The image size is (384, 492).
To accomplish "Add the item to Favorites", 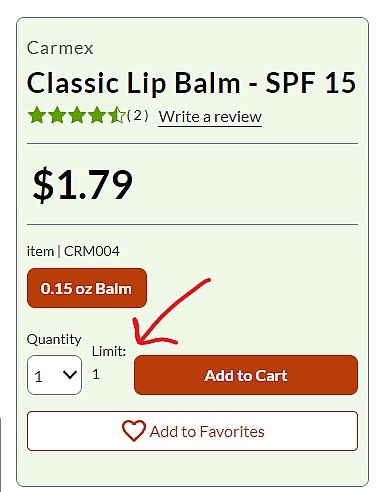I will click(x=192, y=431).
